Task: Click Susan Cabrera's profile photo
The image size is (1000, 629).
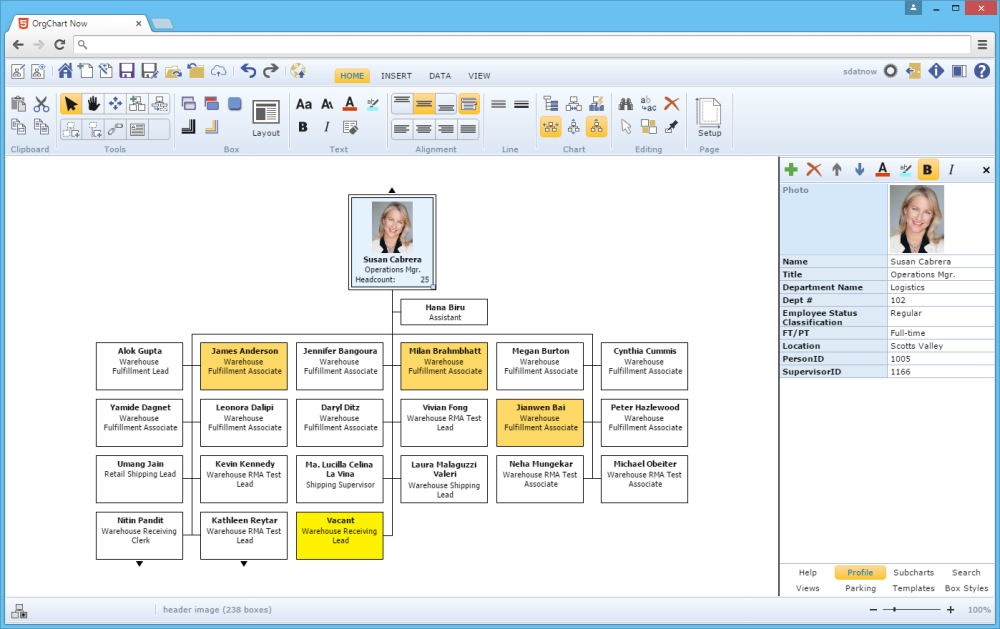Action: [x=392, y=227]
